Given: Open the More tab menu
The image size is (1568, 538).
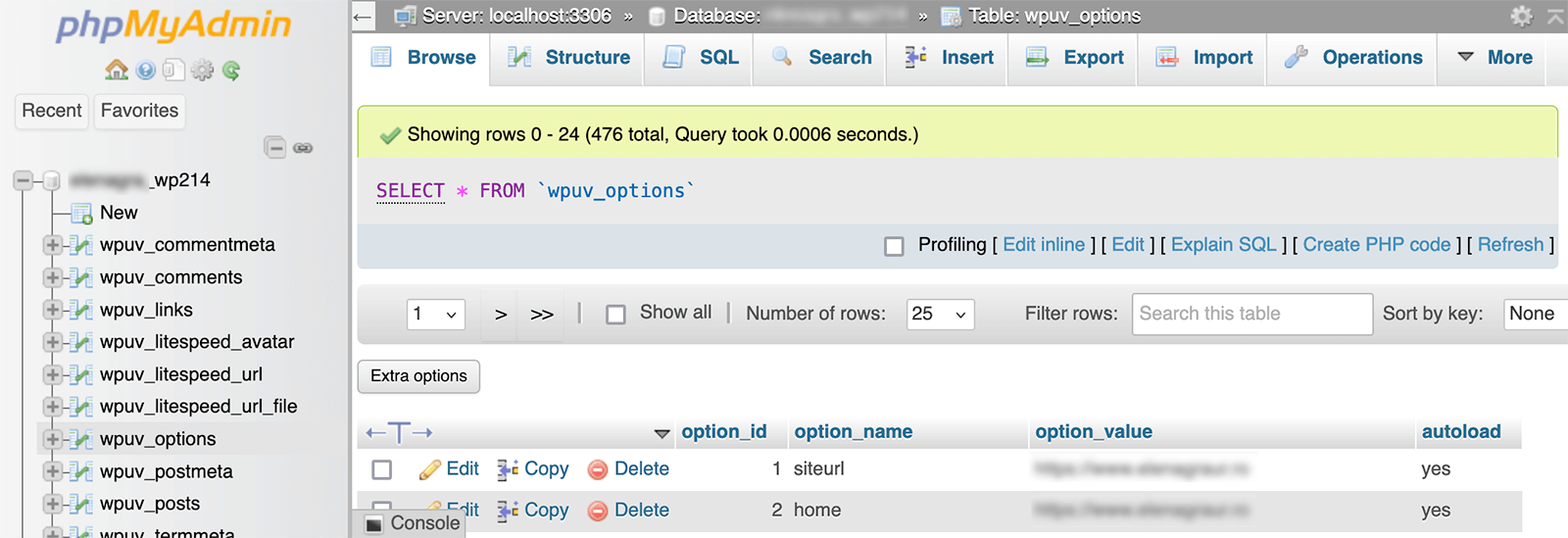Looking at the screenshot, I should [x=1494, y=58].
